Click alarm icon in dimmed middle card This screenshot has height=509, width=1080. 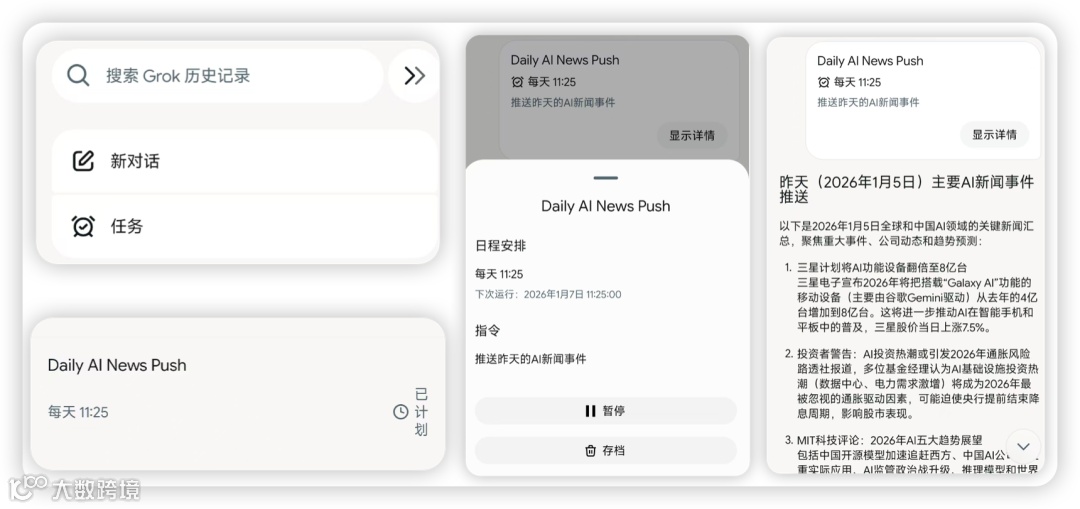coord(517,82)
